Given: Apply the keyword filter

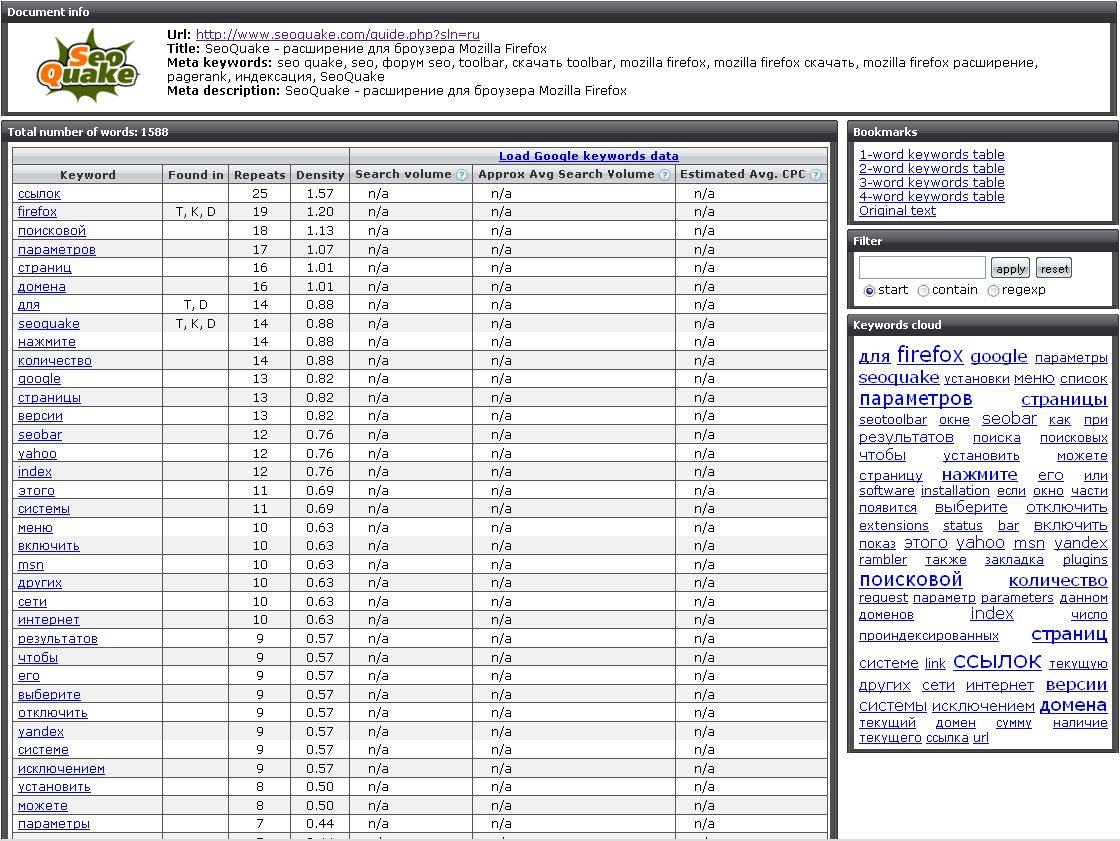Looking at the screenshot, I should pos(1010,269).
